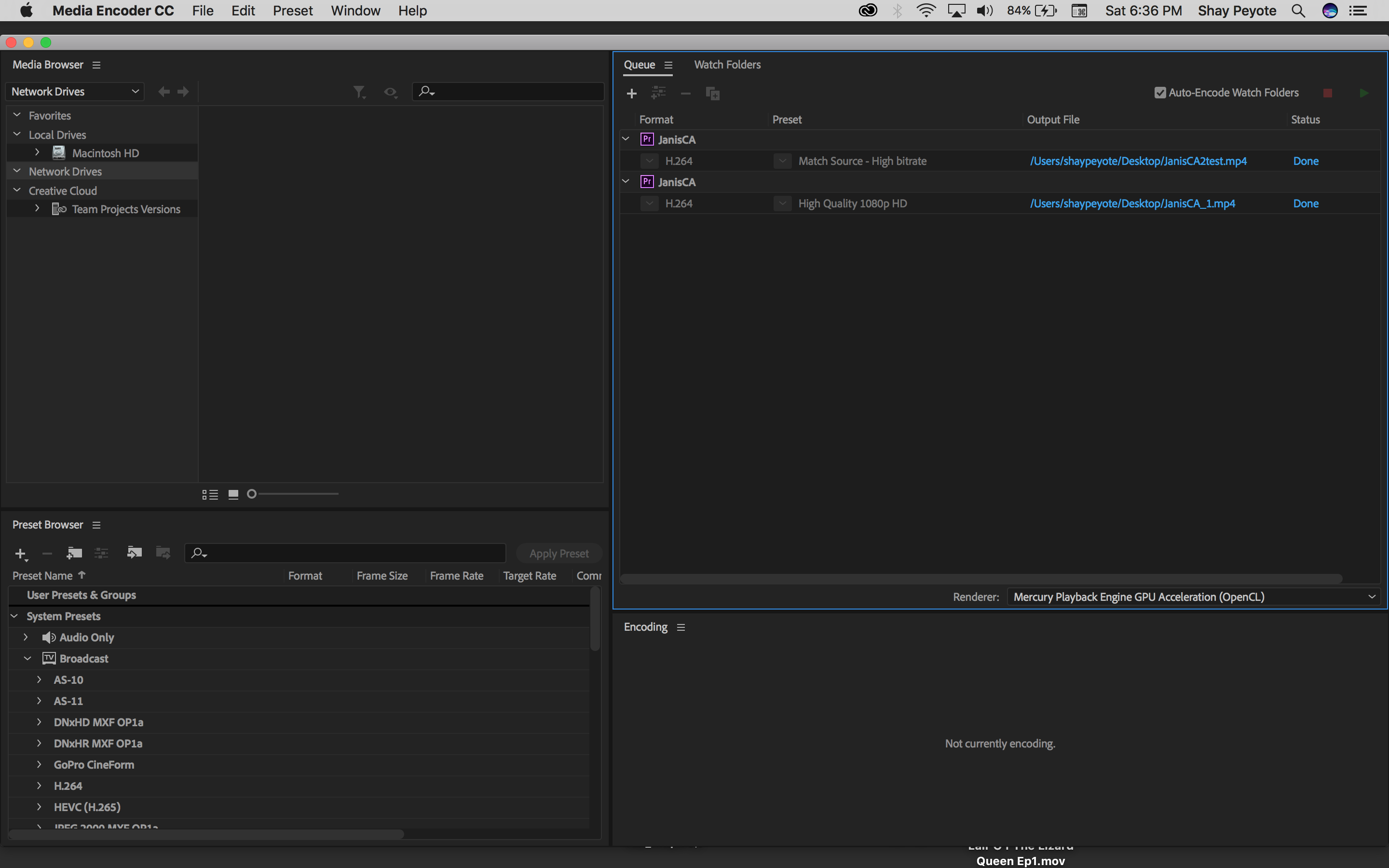This screenshot has width=1389, height=868.
Task: Toggle Auto-Encode Watch Folders checkbox
Action: 1160,92
